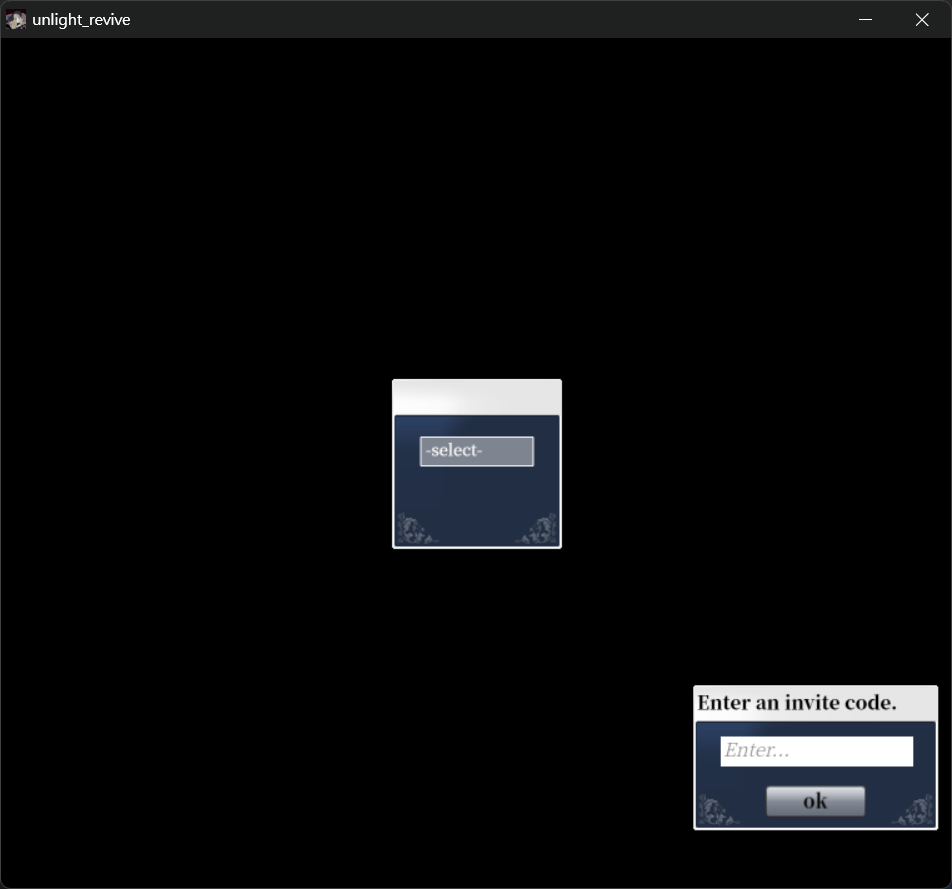Image resolution: width=952 pixels, height=889 pixels.
Task: Click blue margin left of invite code field
Action: 708,751
